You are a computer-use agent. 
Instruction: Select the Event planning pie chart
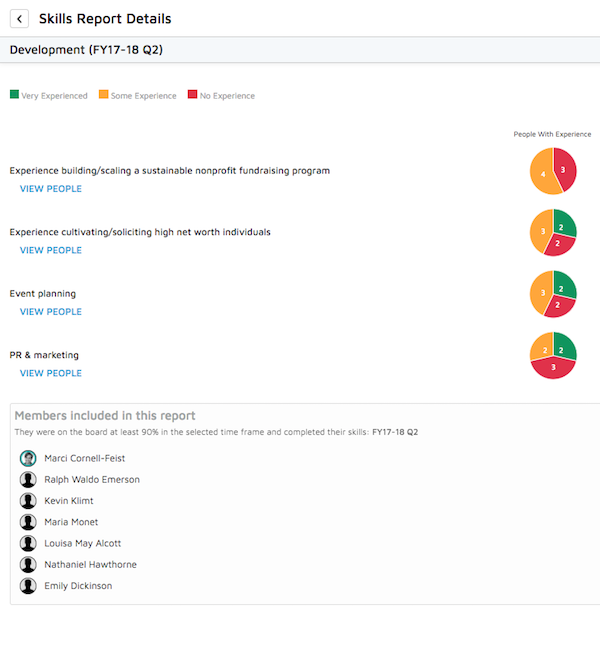[553, 294]
